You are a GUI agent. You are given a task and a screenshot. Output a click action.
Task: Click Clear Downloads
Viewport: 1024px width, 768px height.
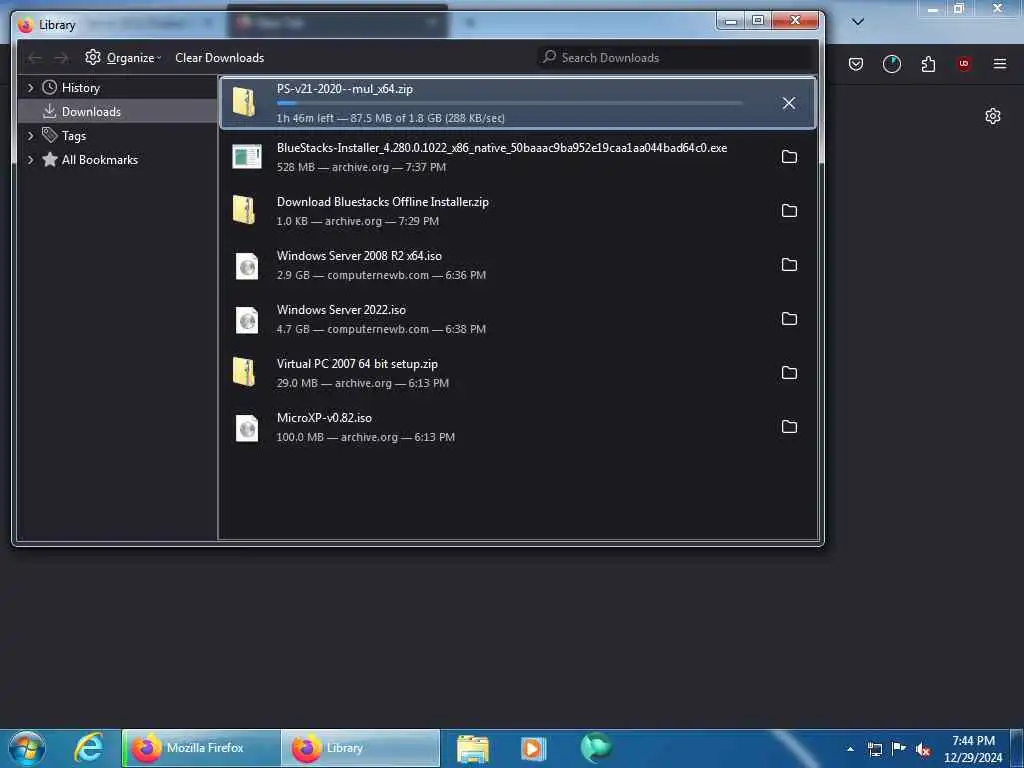219,57
